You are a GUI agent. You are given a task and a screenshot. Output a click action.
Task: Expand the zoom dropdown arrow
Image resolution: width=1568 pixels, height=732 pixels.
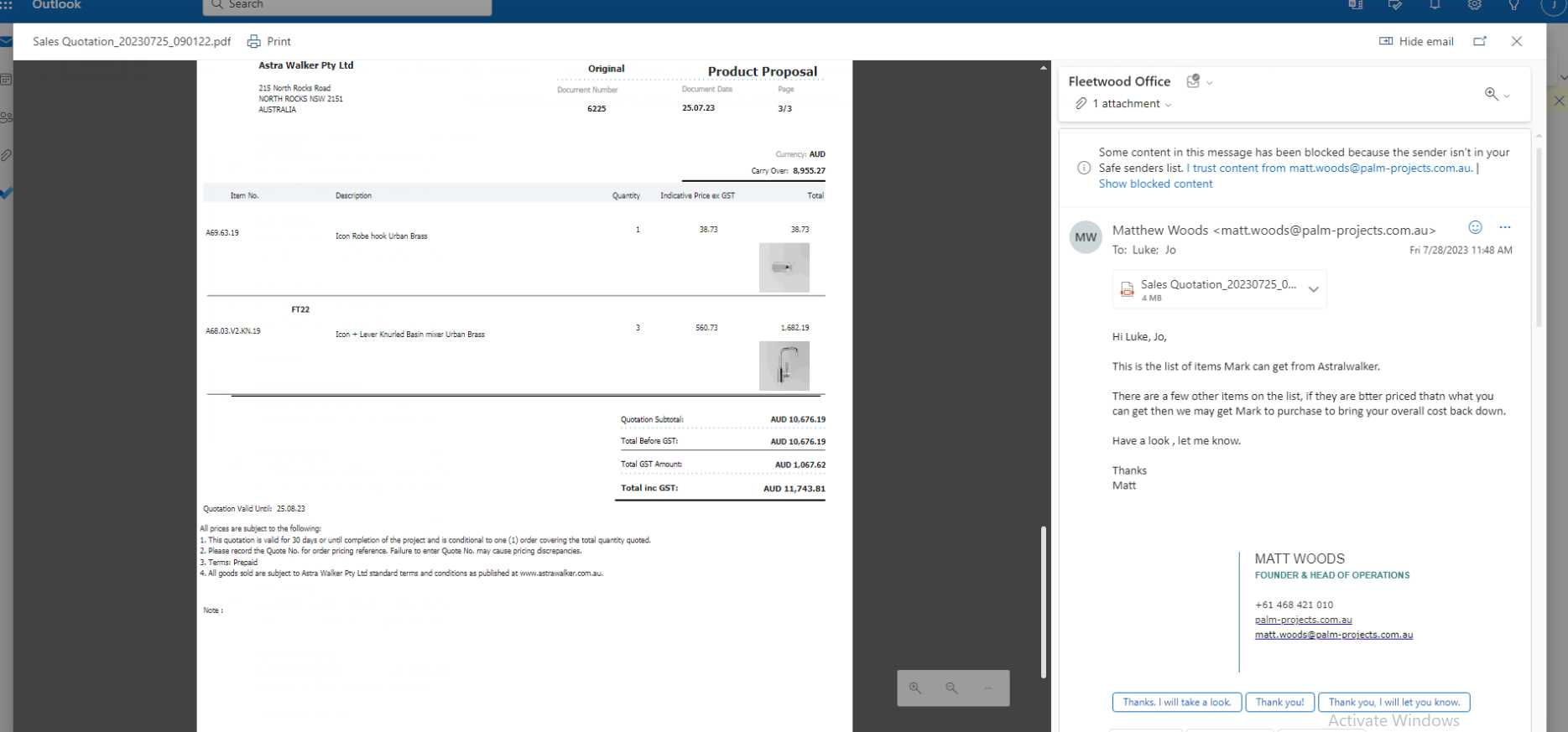[1507, 96]
